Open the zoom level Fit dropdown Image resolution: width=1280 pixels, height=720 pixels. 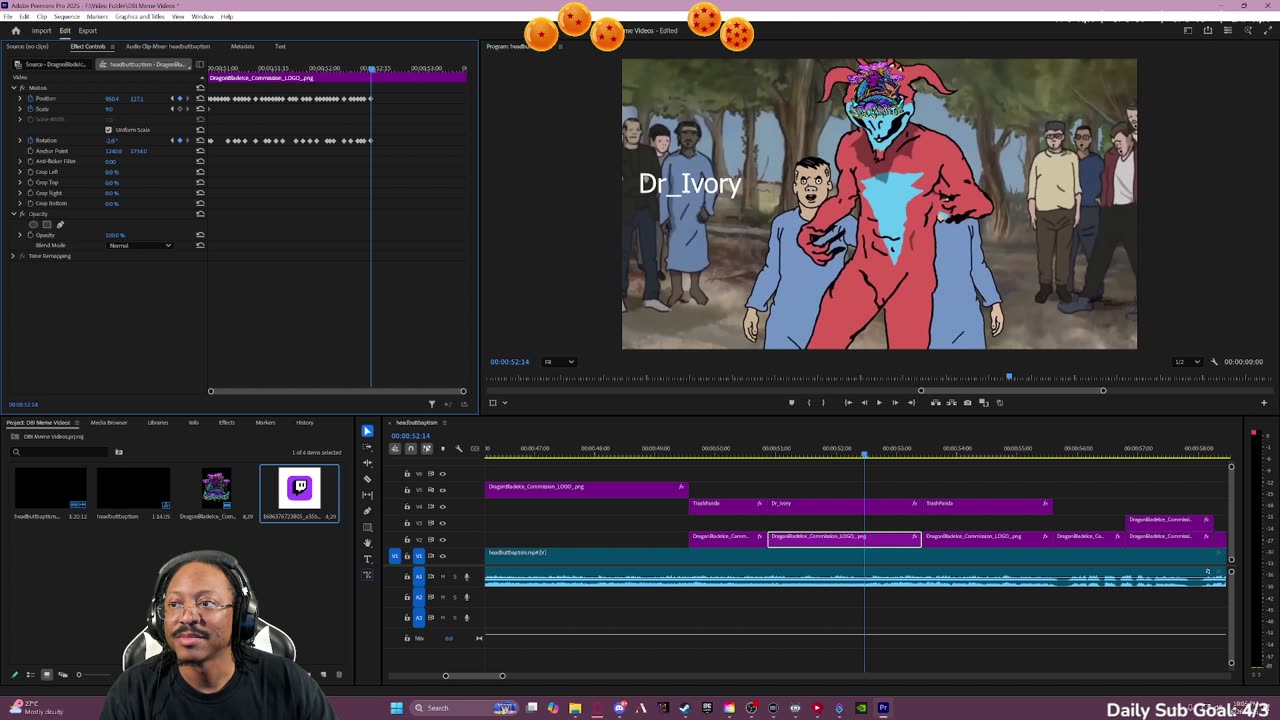click(558, 362)
